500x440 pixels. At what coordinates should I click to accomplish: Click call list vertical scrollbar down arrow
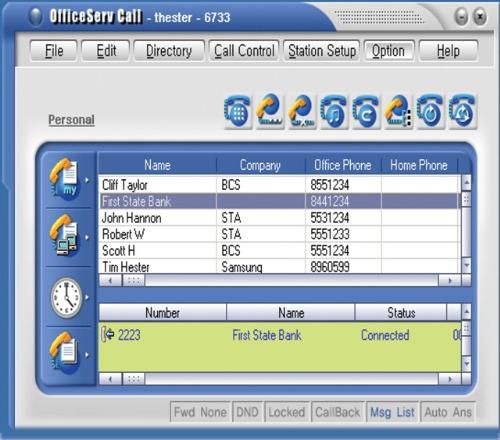(466, 364)
